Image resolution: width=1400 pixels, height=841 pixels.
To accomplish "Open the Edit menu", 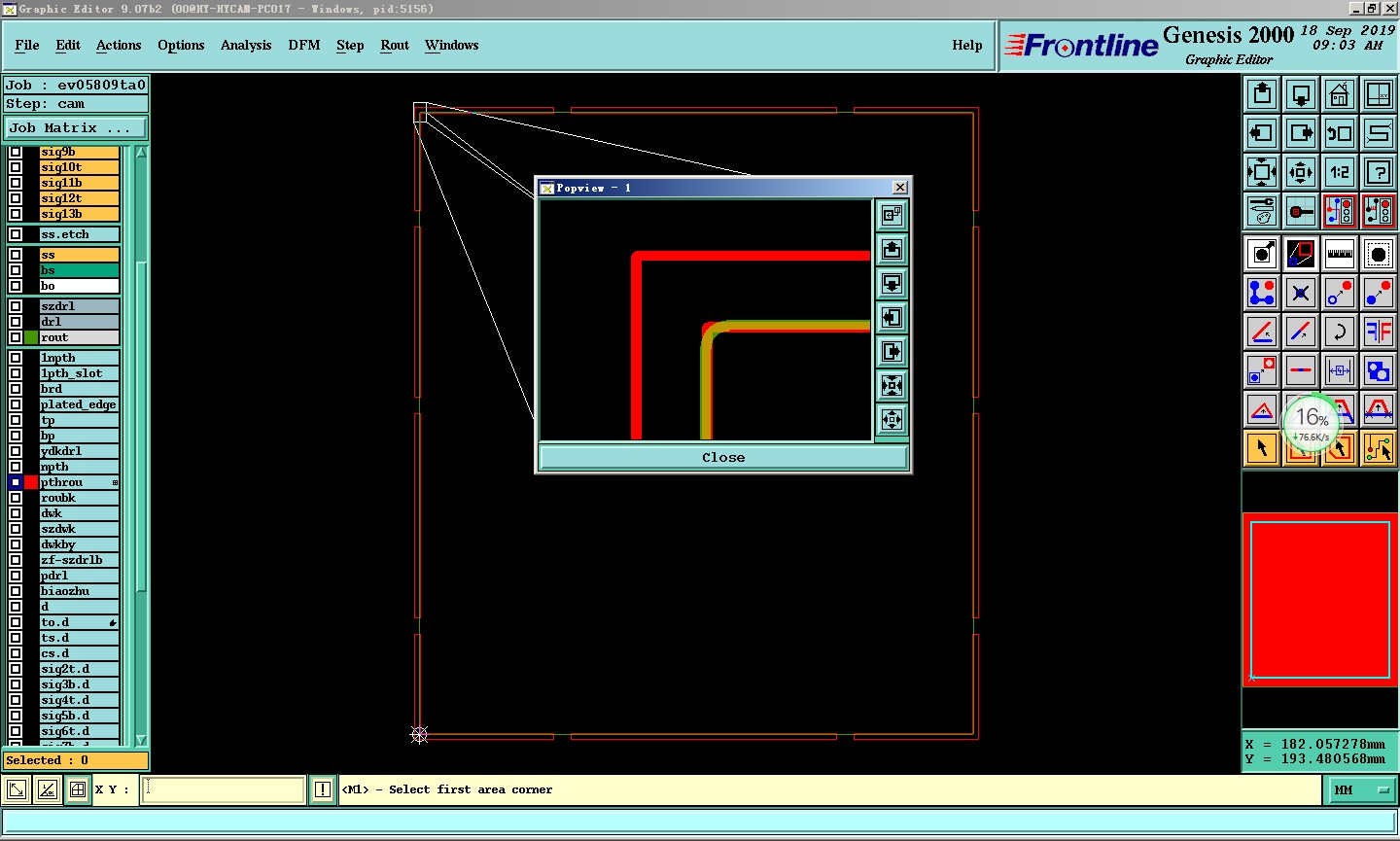I will [68, 46].
